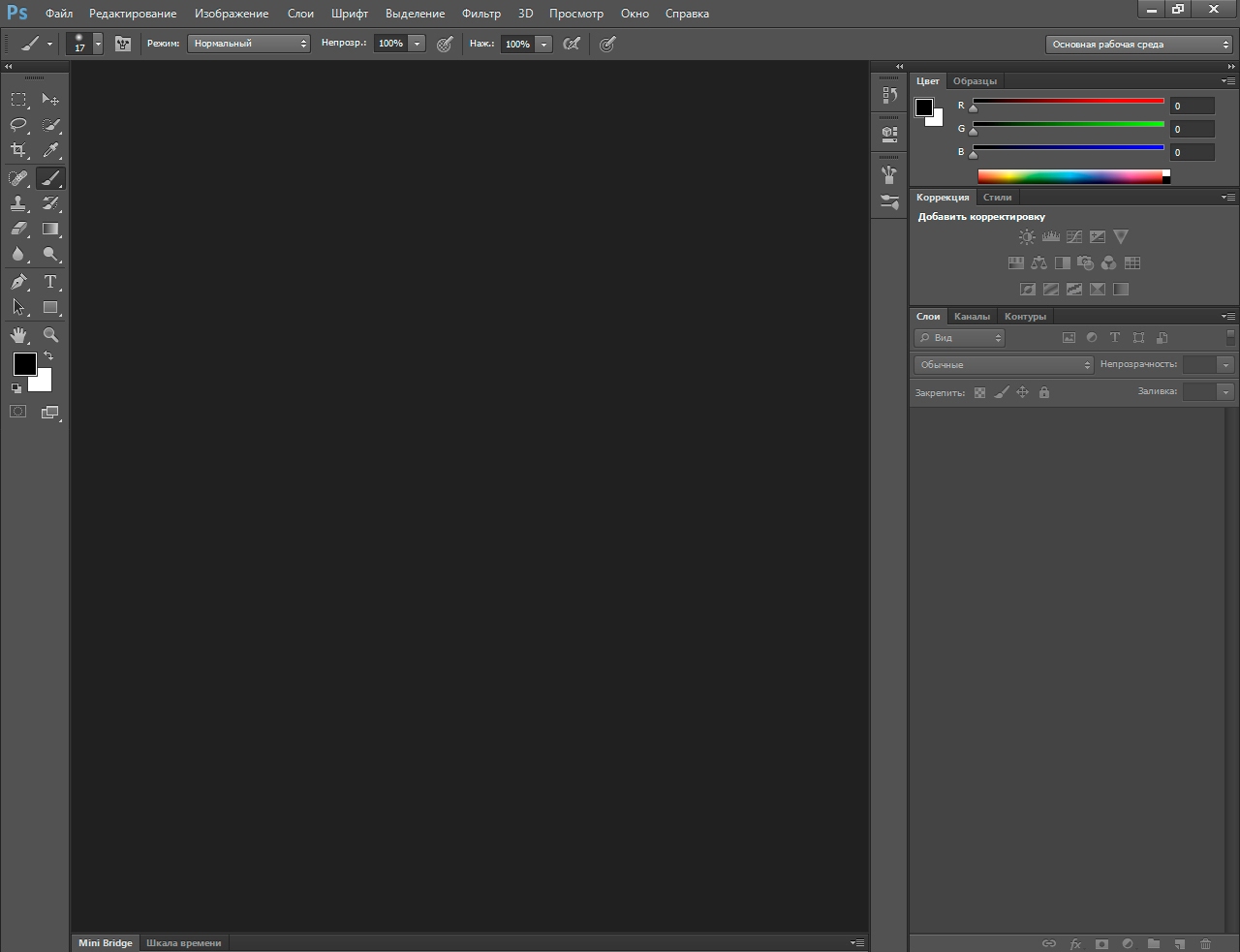This screenshot has height=952, width=1240.
Task: Toggle lock all
Action: [x=1043, y=392]
